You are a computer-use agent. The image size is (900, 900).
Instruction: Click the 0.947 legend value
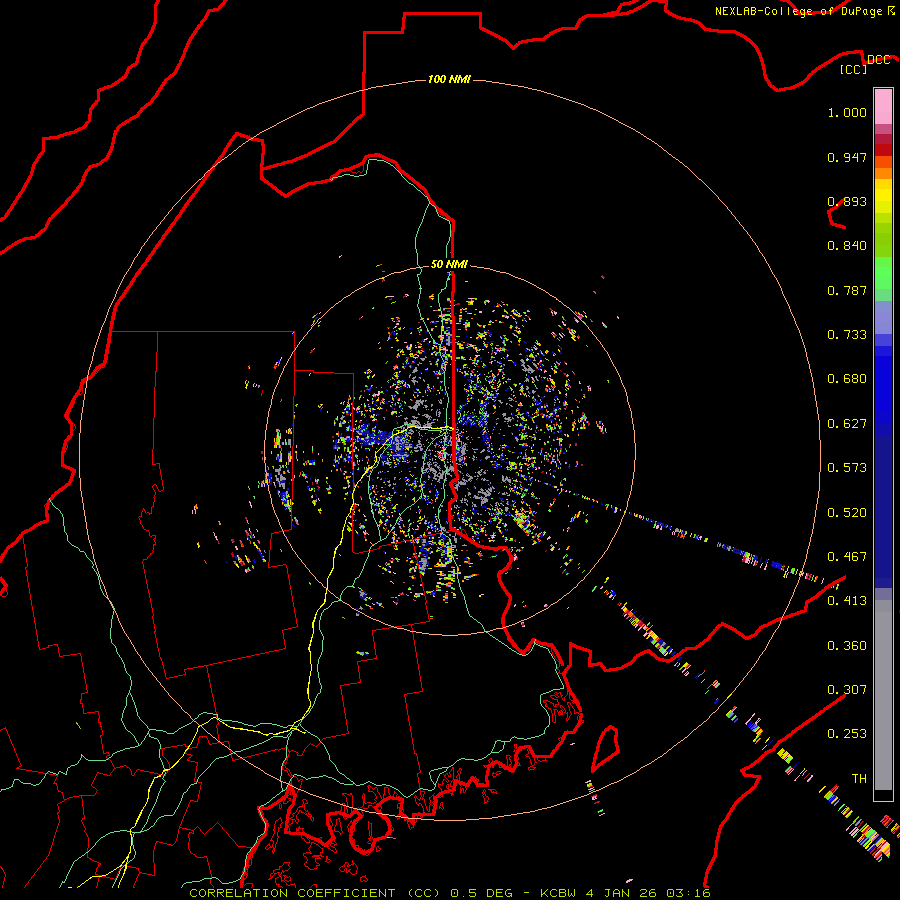(847, 157)
